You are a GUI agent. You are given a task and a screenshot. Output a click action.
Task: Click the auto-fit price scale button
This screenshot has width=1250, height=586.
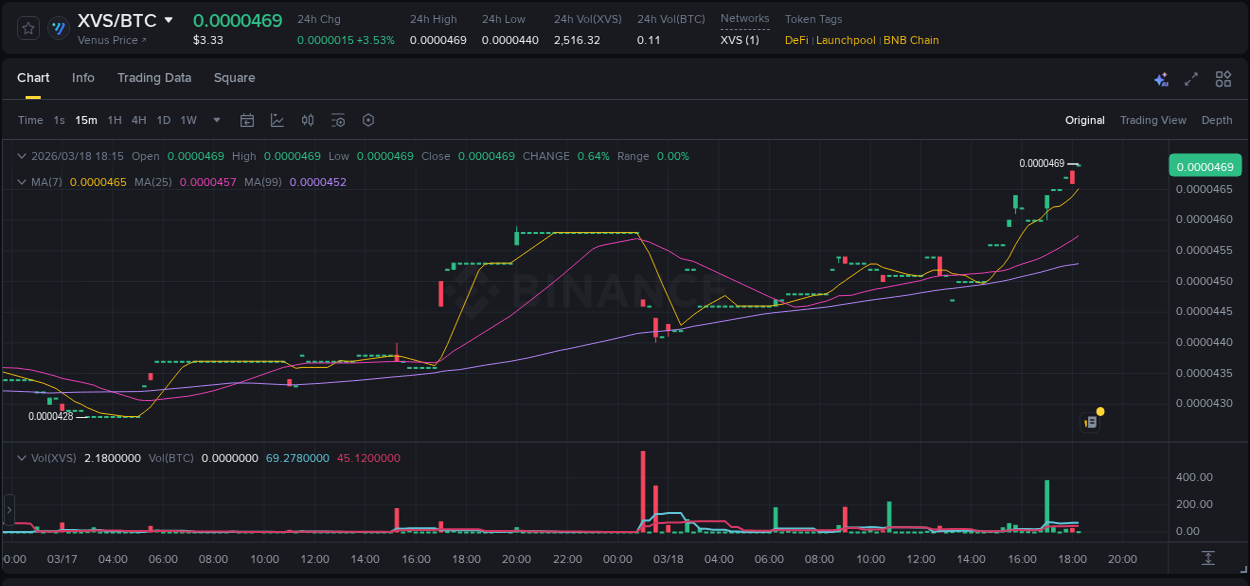tap(1208, 557)
